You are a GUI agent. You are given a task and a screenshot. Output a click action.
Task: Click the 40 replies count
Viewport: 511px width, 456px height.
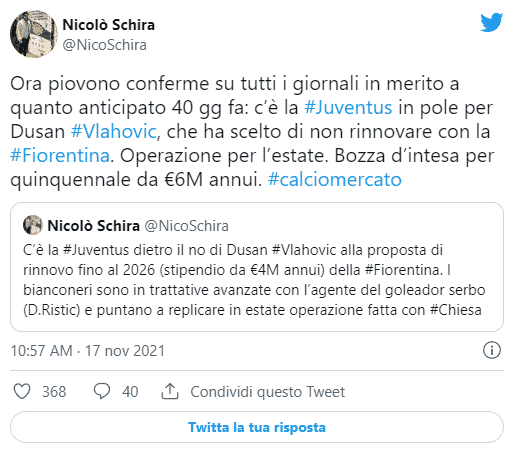point(130,392)
